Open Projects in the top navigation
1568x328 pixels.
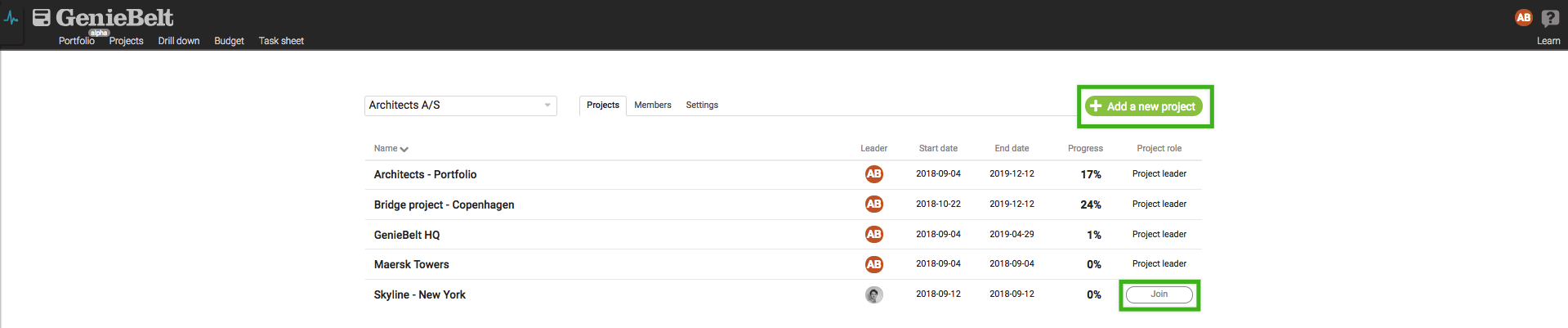(127, 41)
